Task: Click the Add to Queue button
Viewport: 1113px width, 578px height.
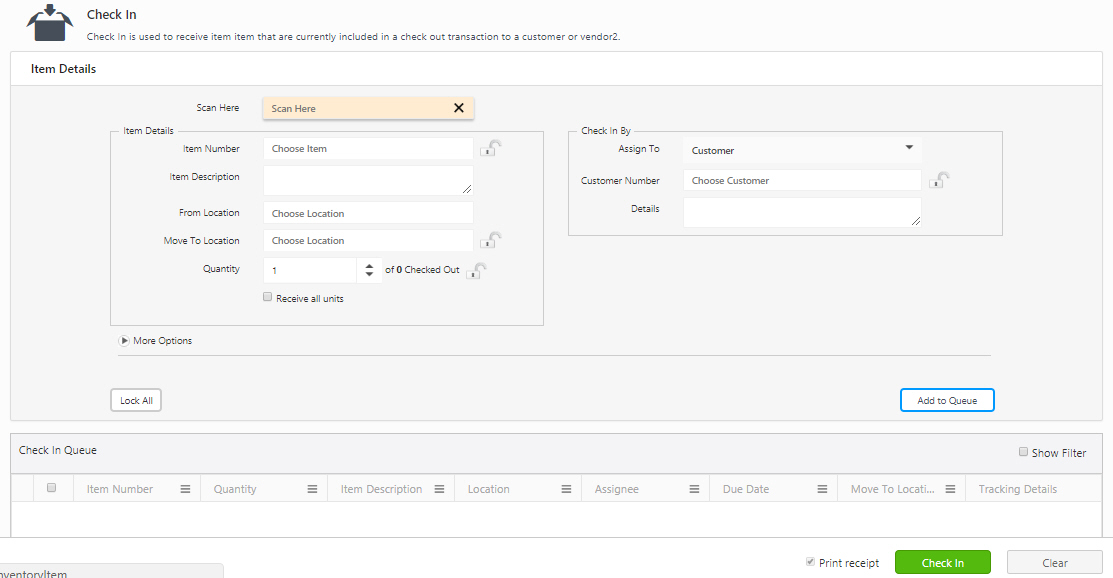Action: pos(946,400)
